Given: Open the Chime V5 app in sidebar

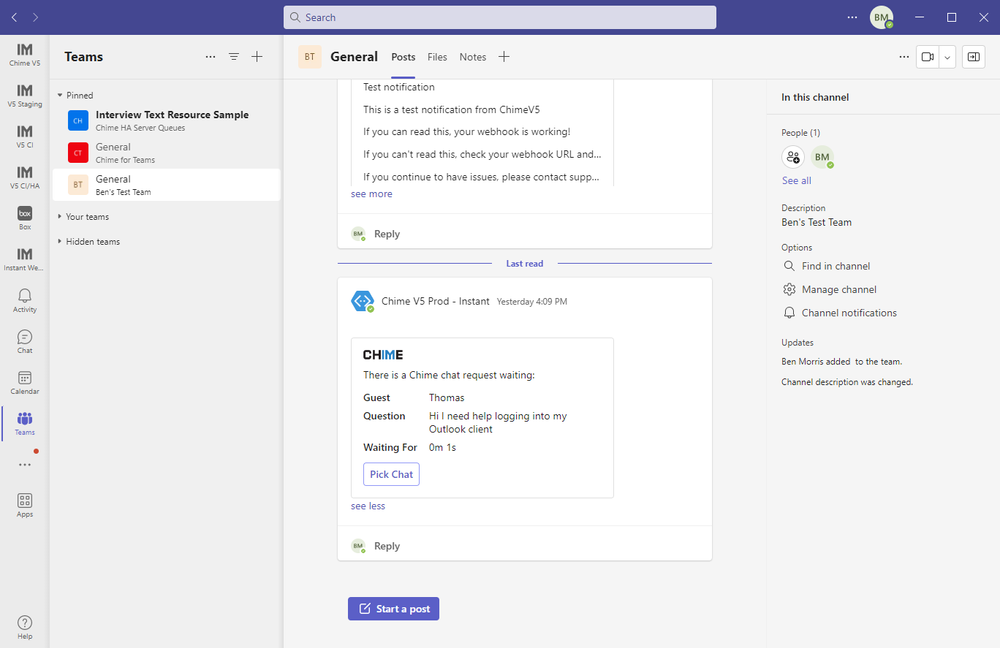Looking at the screenshot, I should tap(24, 55).
